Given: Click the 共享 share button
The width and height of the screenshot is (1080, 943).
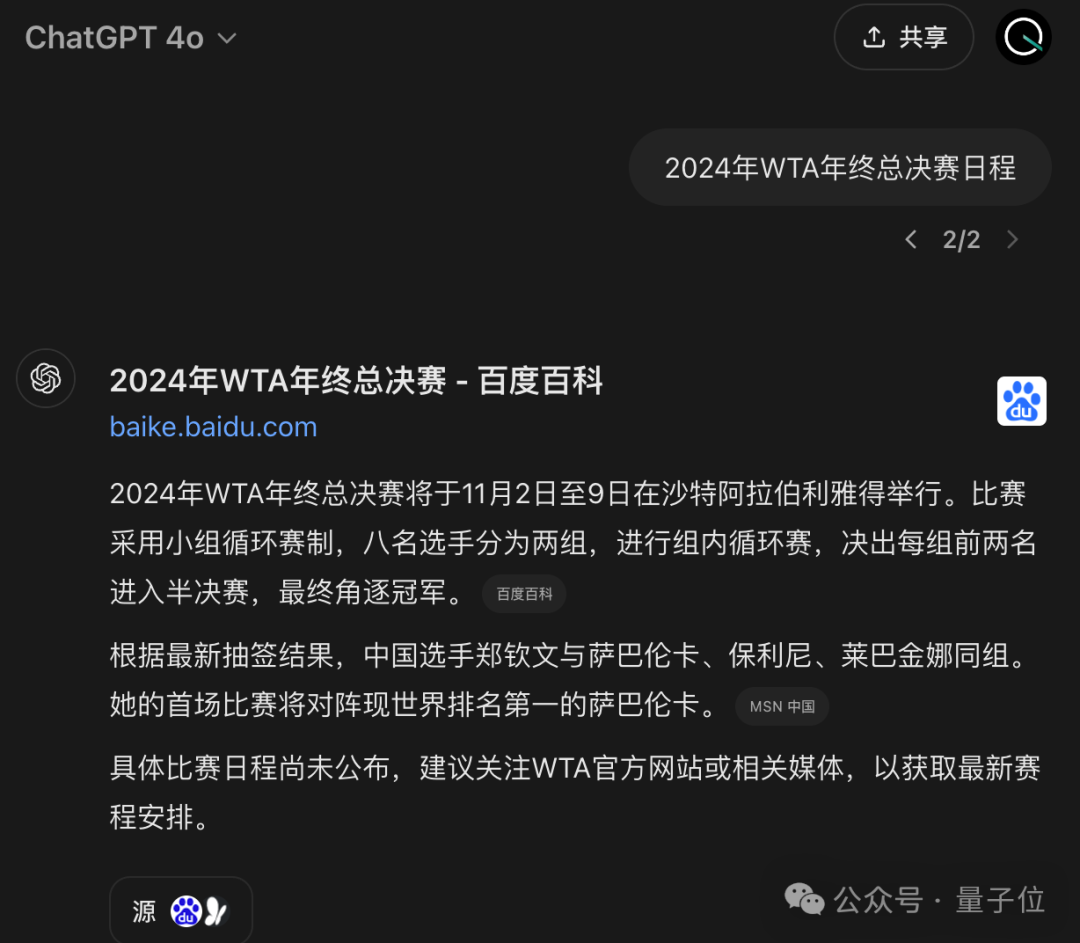Looking at the screenshot, I should 904,37.
